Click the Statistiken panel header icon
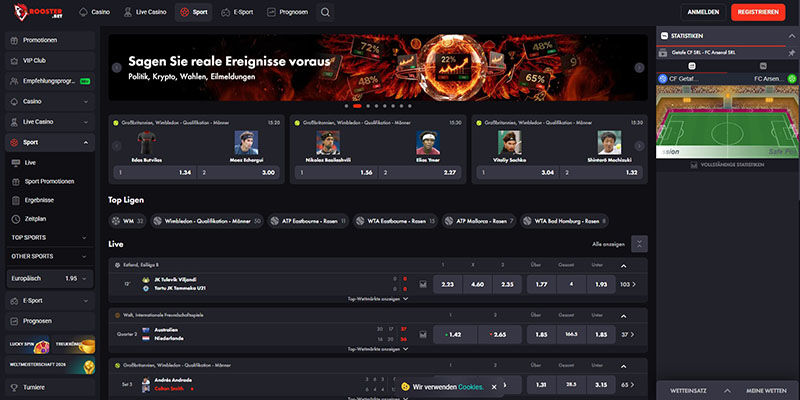The width and height of the screenshot is (800, 400). [x=664, y=36]
